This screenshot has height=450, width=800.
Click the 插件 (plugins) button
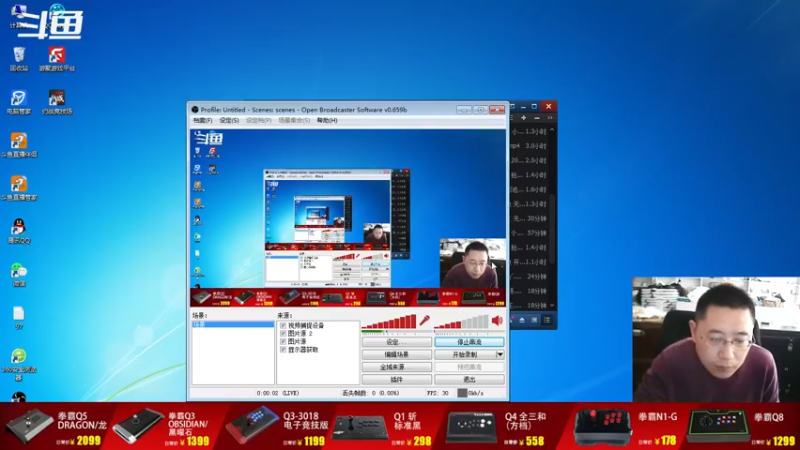pyautogui.click(x=397, y=379)
